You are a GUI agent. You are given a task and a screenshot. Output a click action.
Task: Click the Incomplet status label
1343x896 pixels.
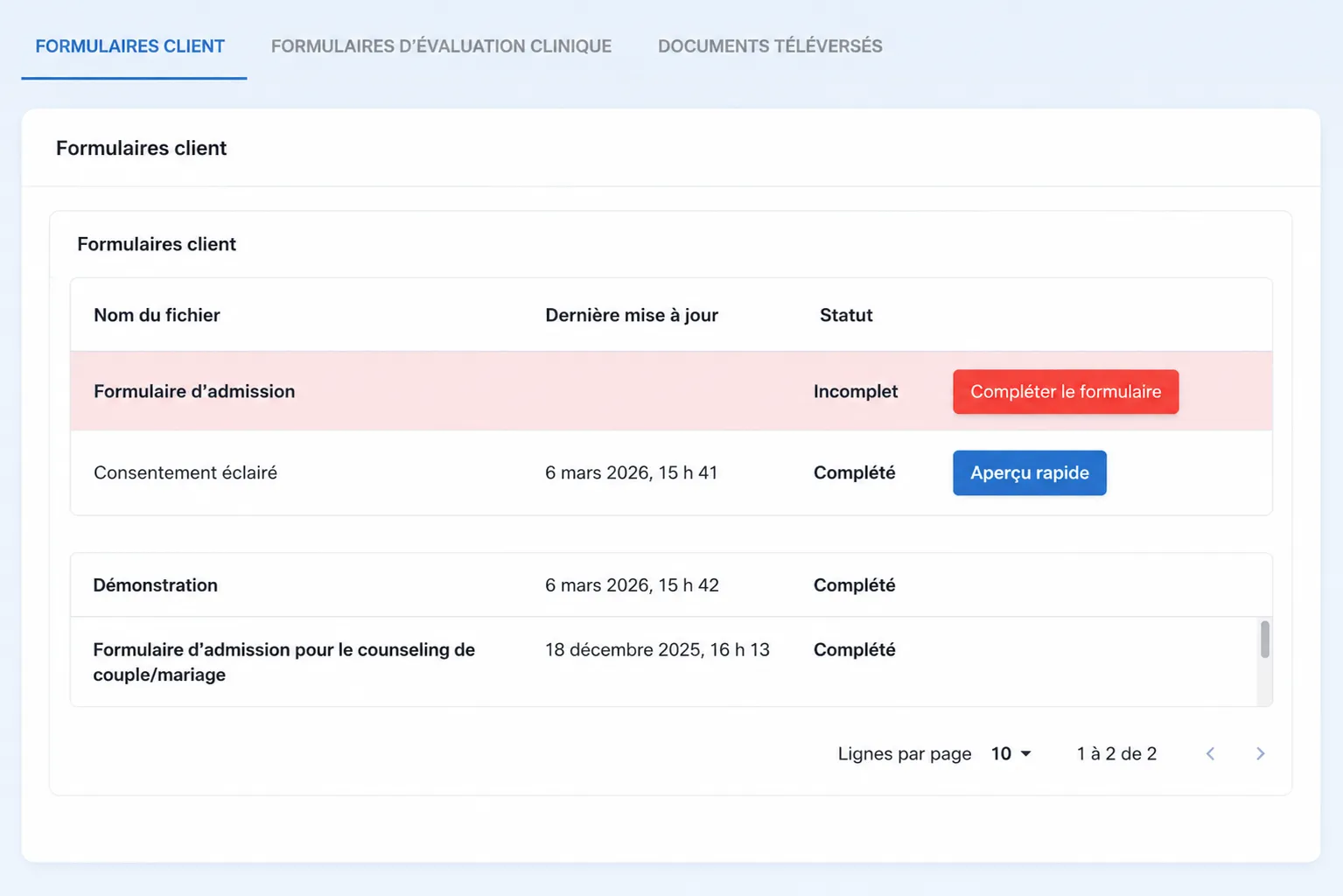tap(856, 391)
